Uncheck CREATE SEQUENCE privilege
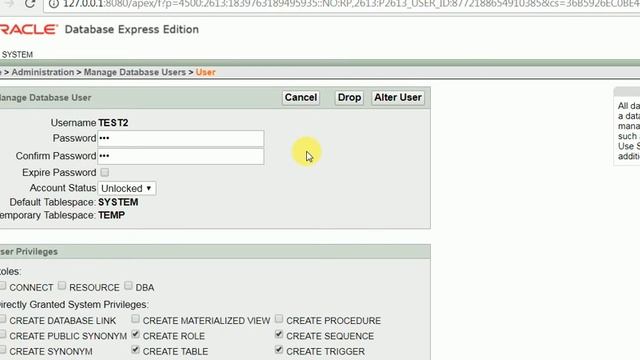 click(279, 334)
